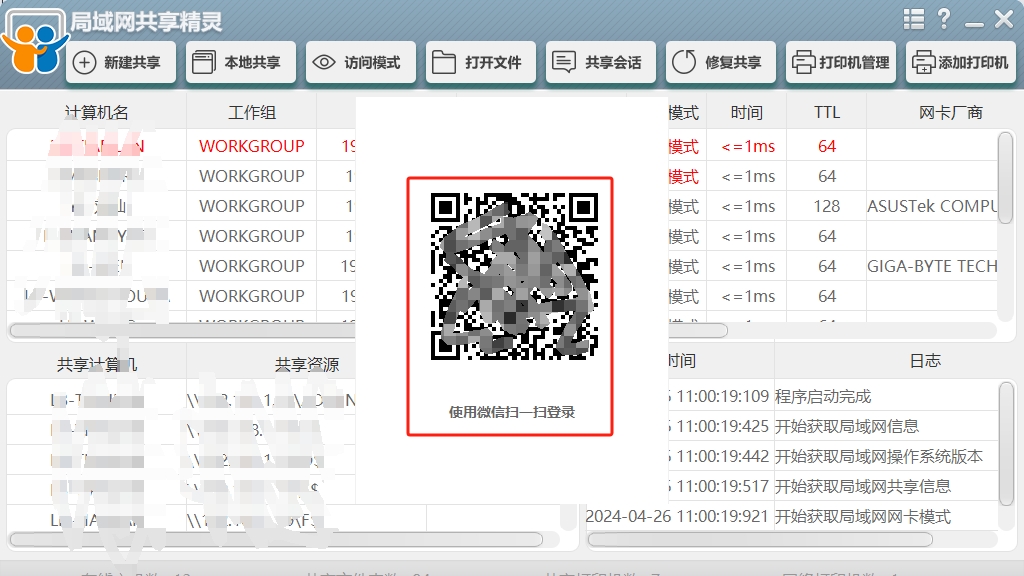The width and height of the screenshot is (1024, 576).
Task: Open 打印机管理 (printer management)
Action: [x=841, y=63]
